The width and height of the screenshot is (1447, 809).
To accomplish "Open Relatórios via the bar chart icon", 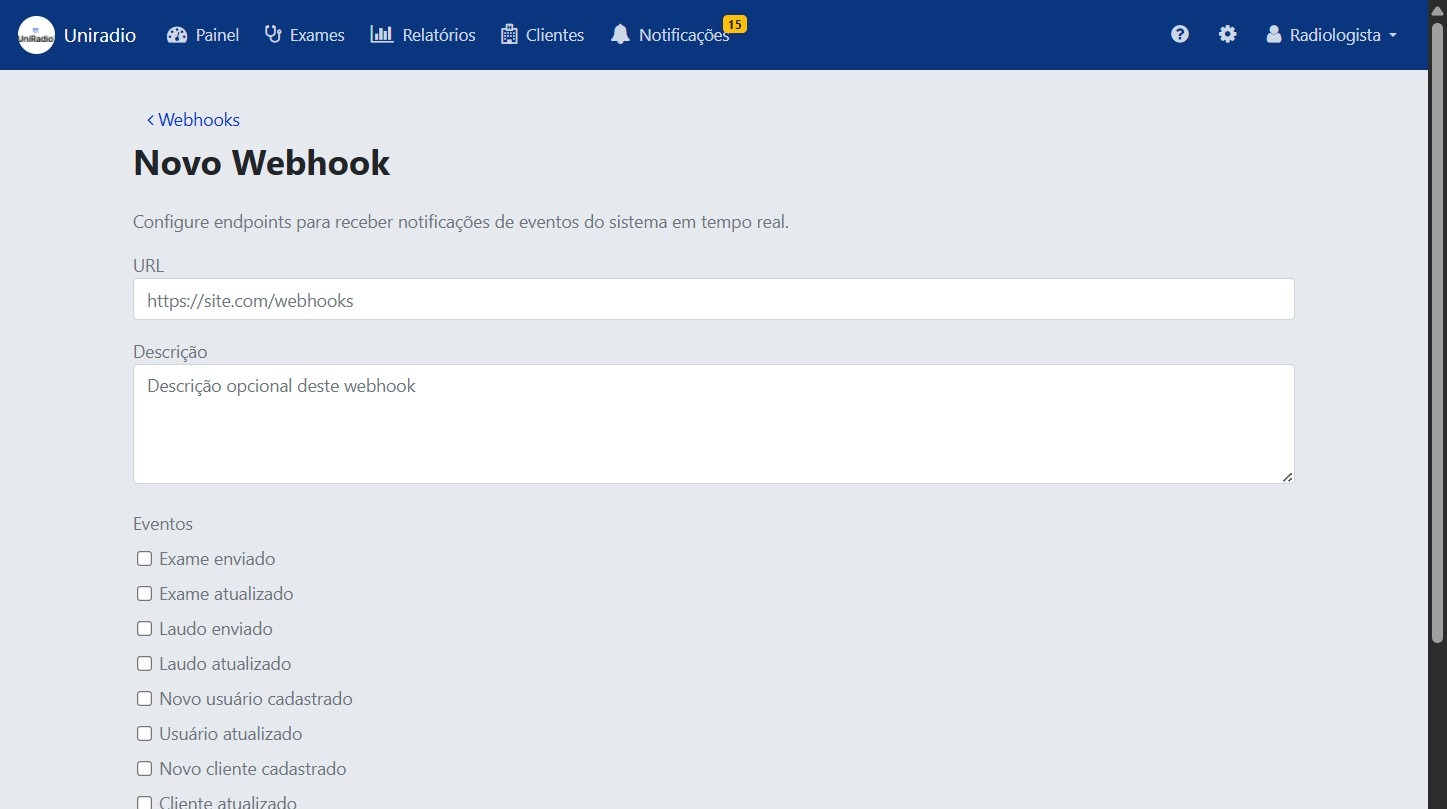I will (x=382, y=34).
